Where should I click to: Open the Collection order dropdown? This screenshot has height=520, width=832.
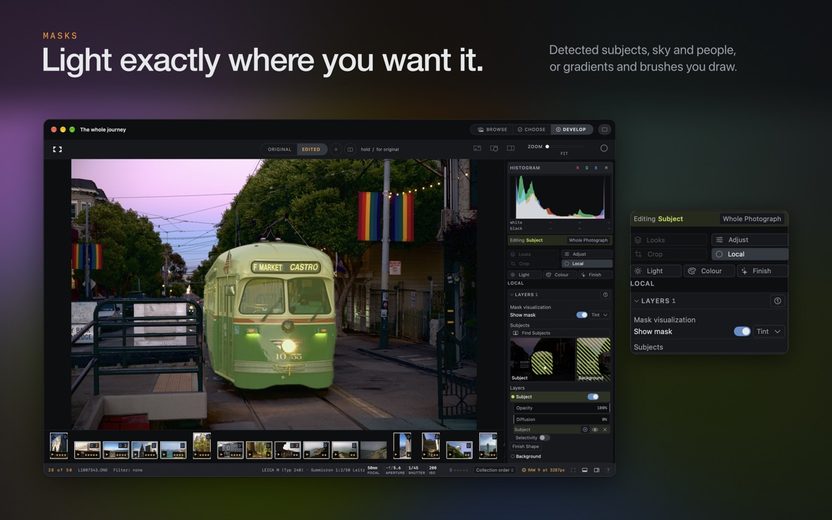[495, 470]
